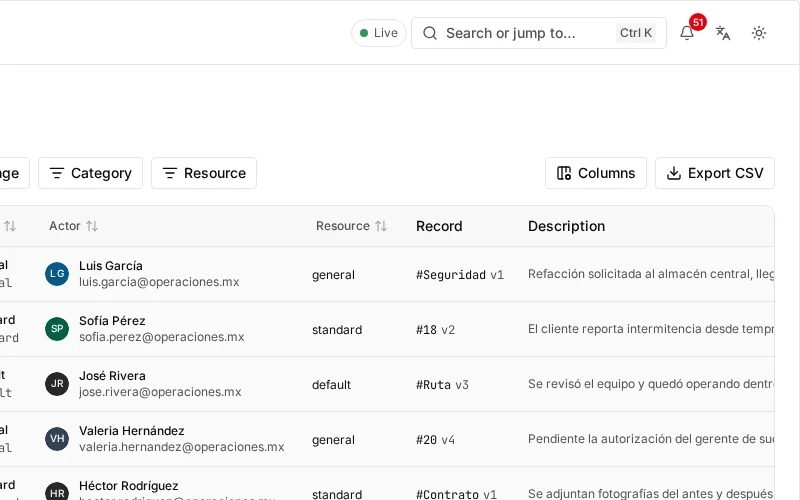Image resolution: width=800 pixels, height=500 pixels.
Task: Select Valeria Hernández actor name
Action: click(132, 431)
